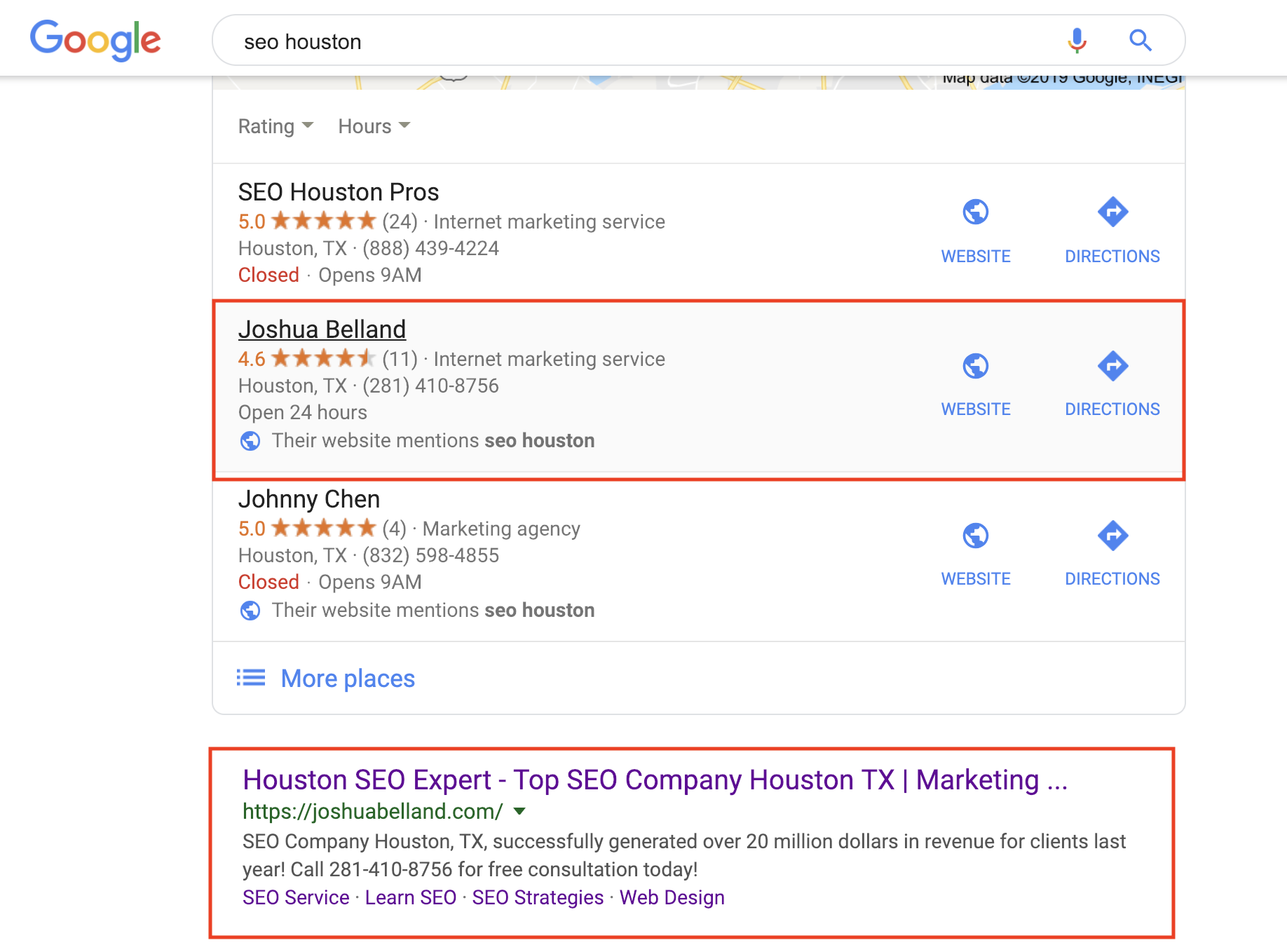This screenshot has height=952, width=1287.
Task: Open the Web Design sitelink
Action: tap(672, 897)
